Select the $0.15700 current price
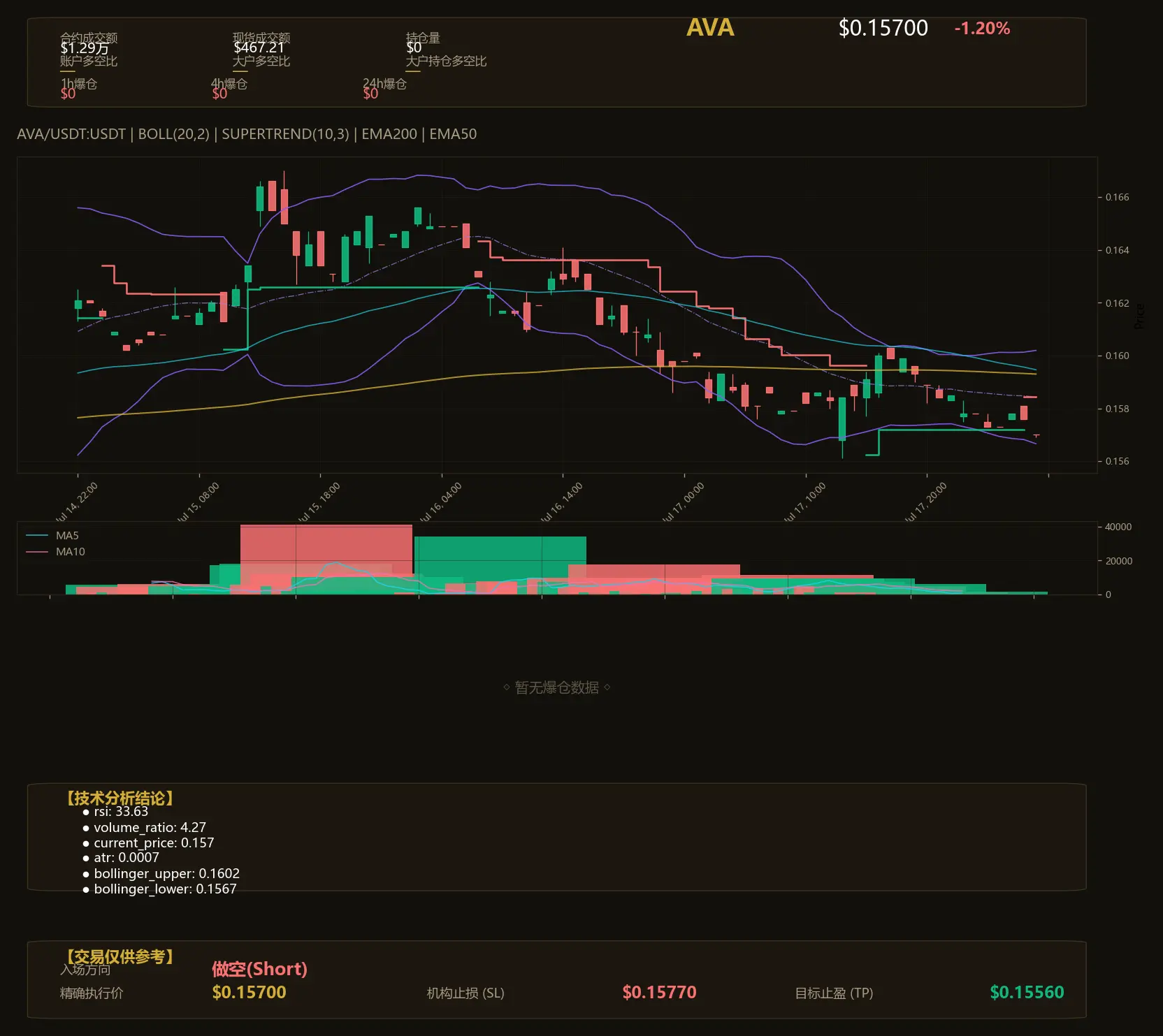This screenshot has width=1163, height=1036. pos(883,28)
